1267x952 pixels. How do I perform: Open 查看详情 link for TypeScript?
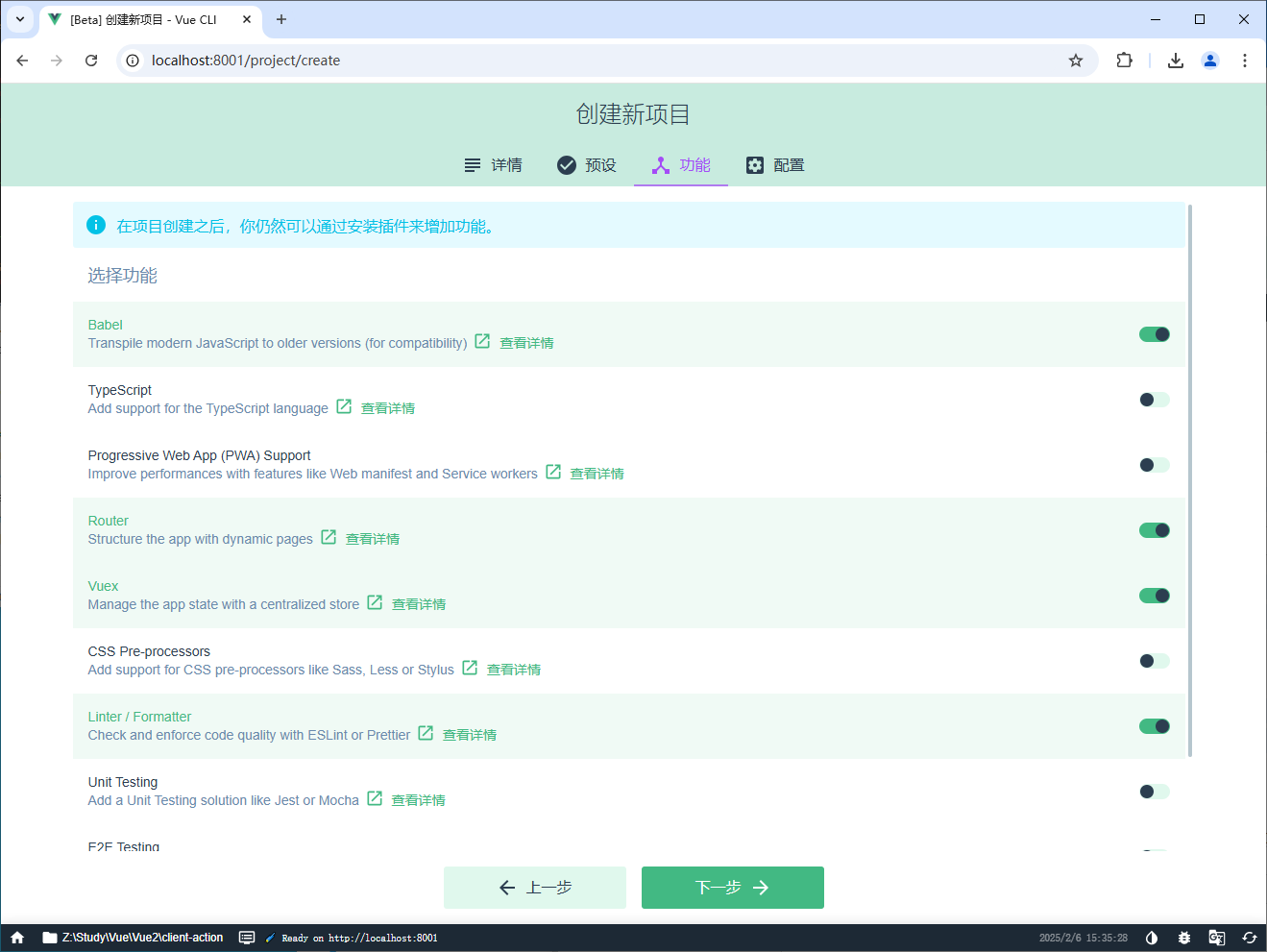(388, 408)
